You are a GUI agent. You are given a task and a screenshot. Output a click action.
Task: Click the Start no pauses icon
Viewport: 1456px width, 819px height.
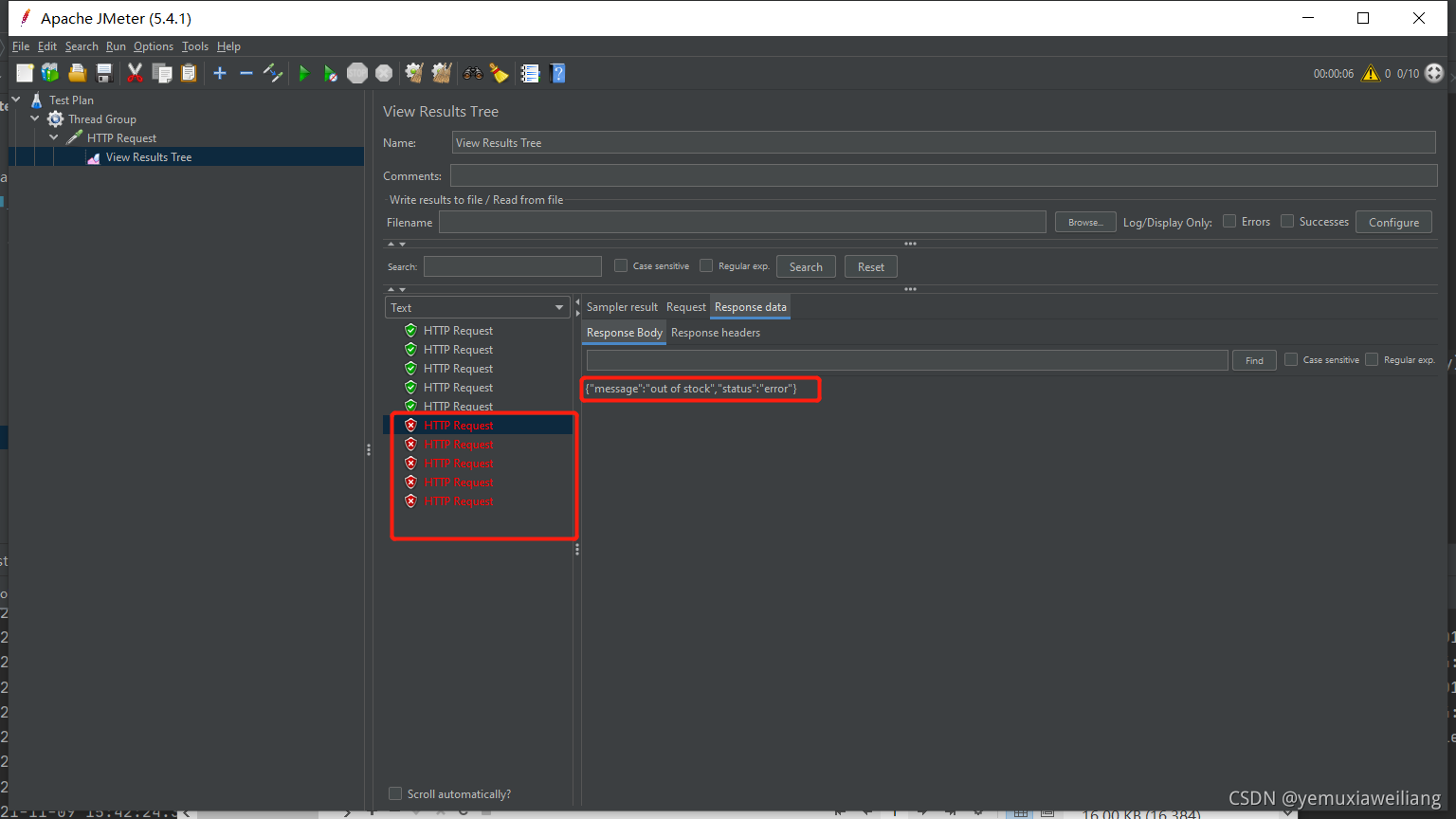(x=330, y=73)
